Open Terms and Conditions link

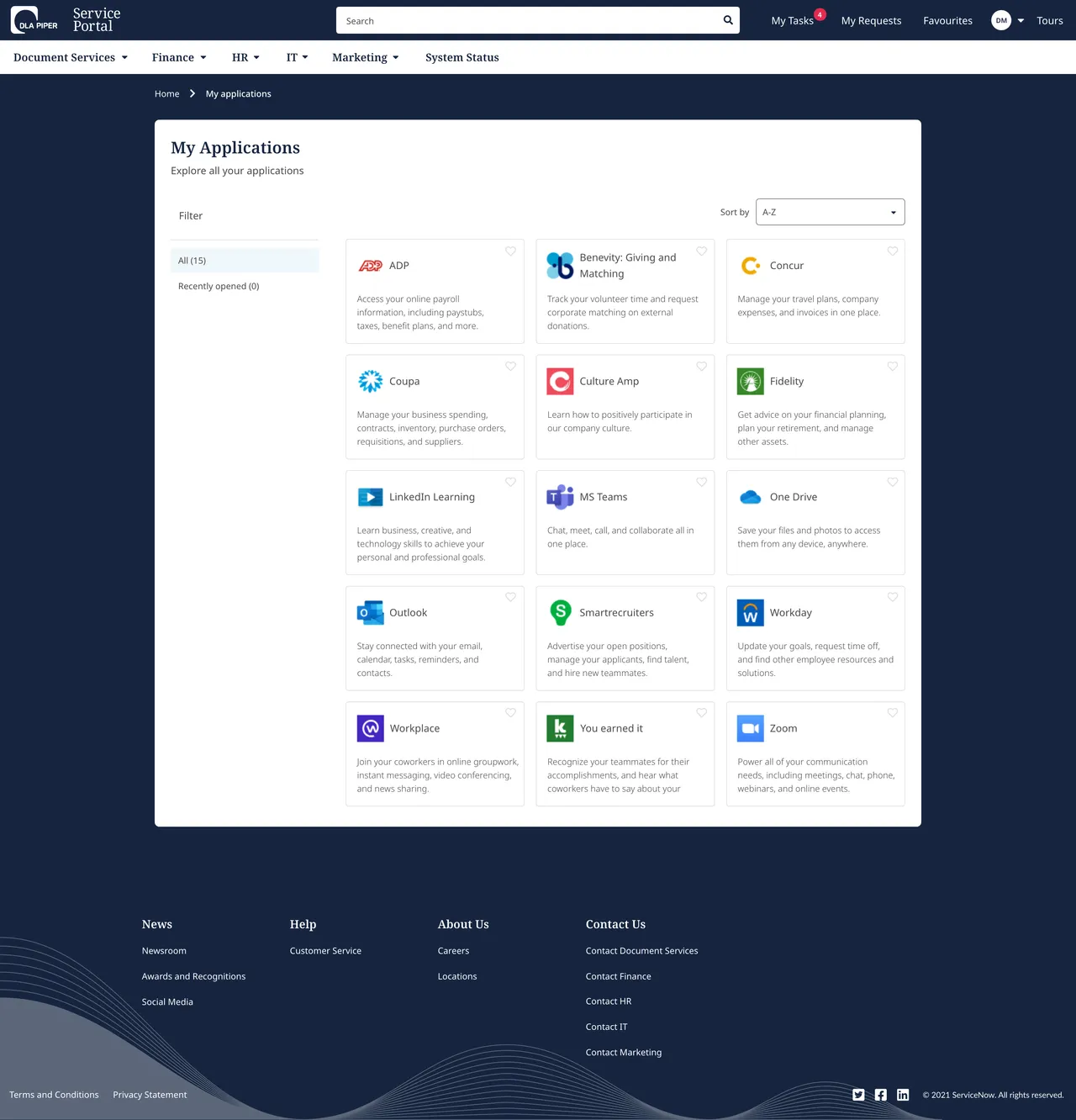(x=54, y=1095)
